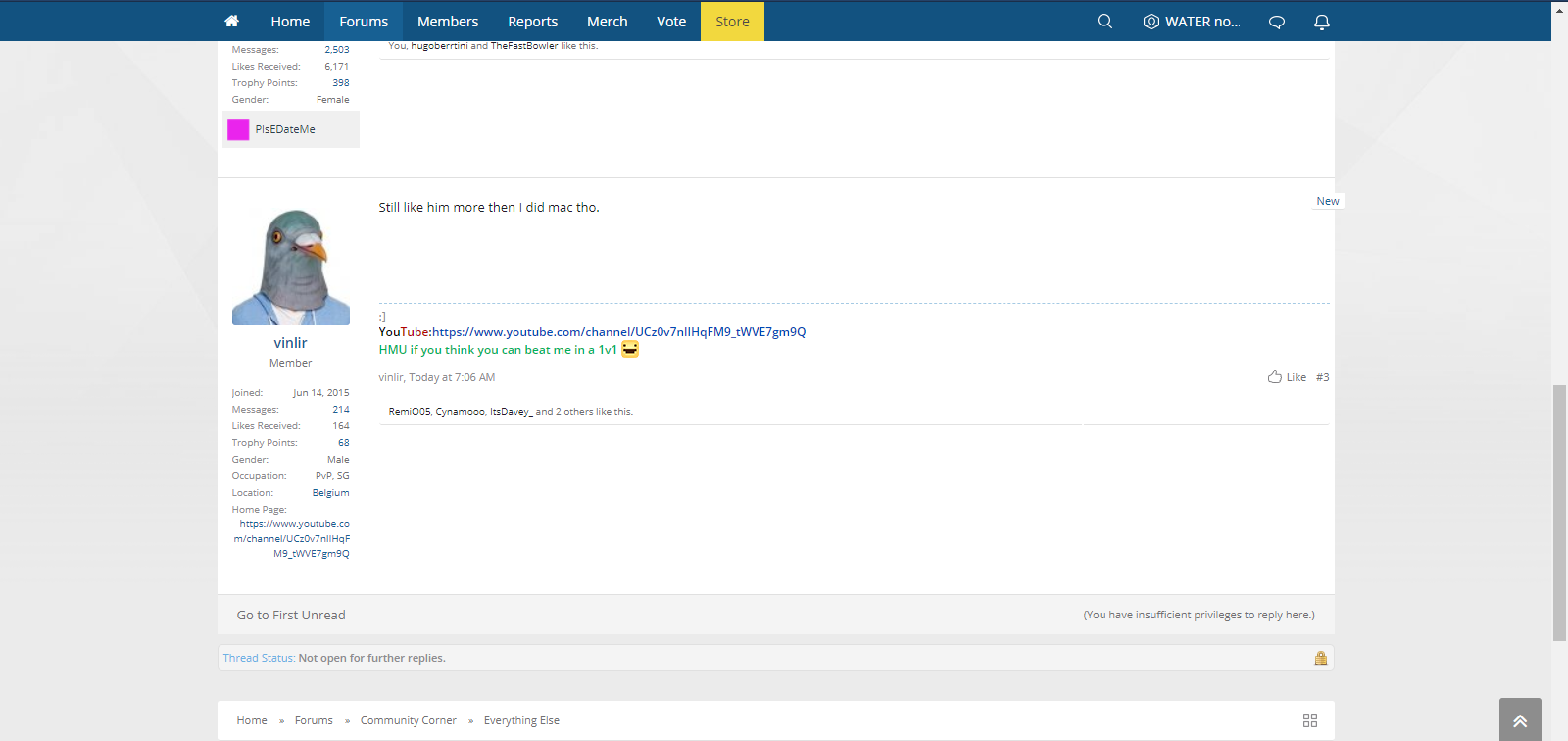Click the locked thread padlock icon
The height and width of the screenshot is (741, 1568).
1321,658
